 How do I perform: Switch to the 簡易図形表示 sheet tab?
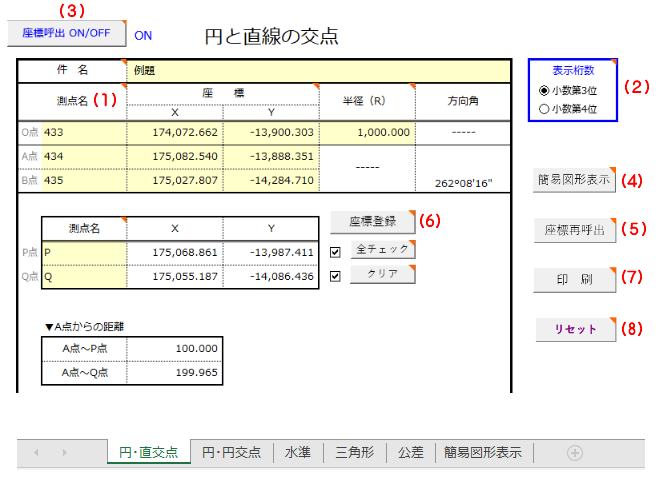(484, 453)
